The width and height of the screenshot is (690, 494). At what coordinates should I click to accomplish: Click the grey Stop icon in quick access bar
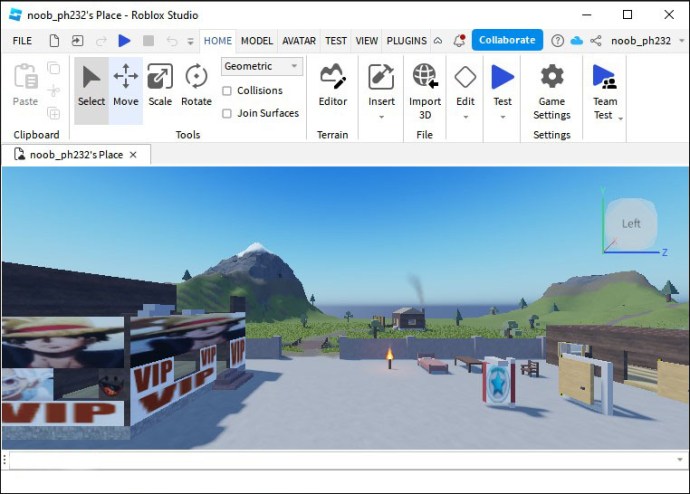click(148, 41)
